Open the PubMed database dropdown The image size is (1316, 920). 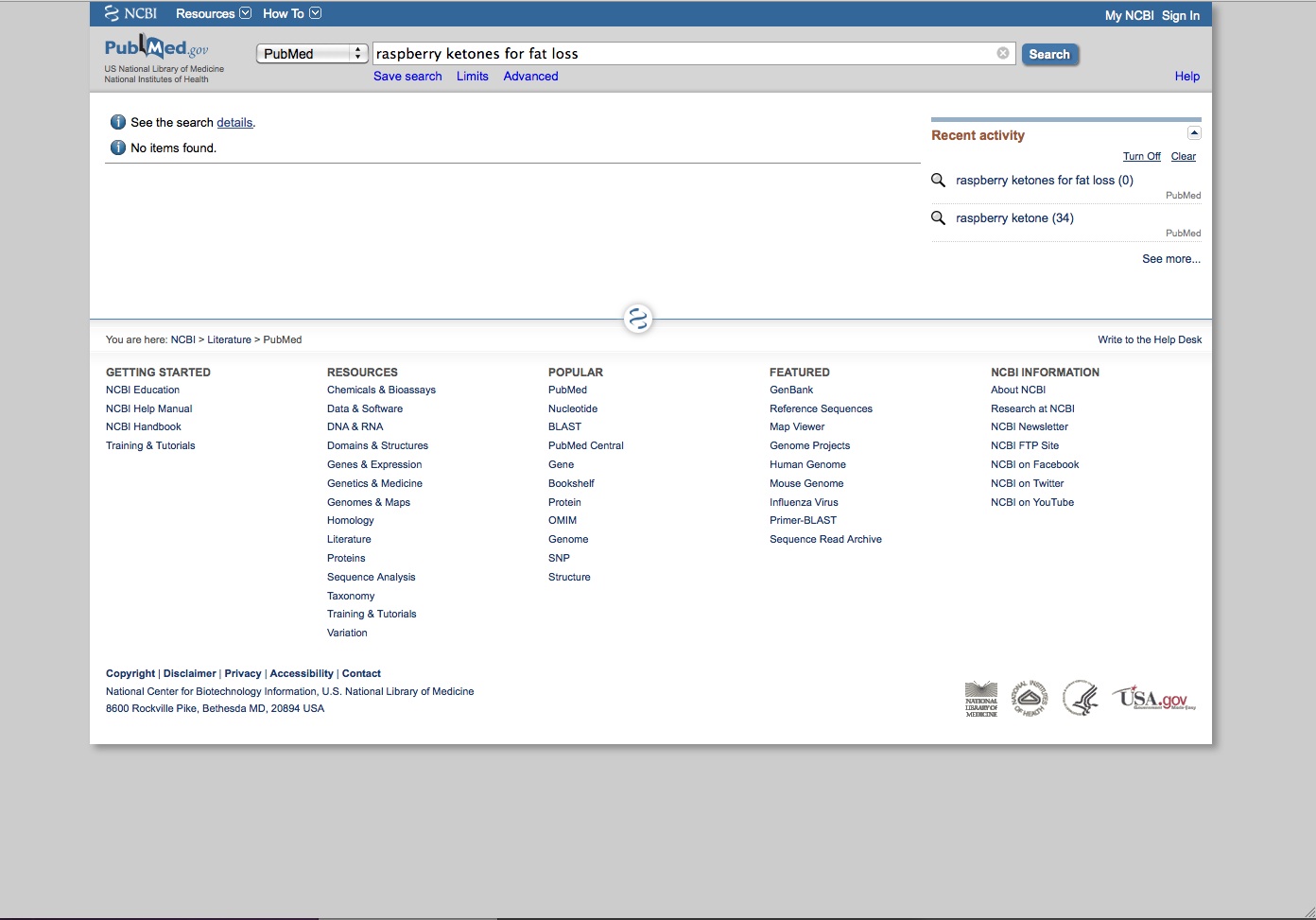tap(312, 54)
